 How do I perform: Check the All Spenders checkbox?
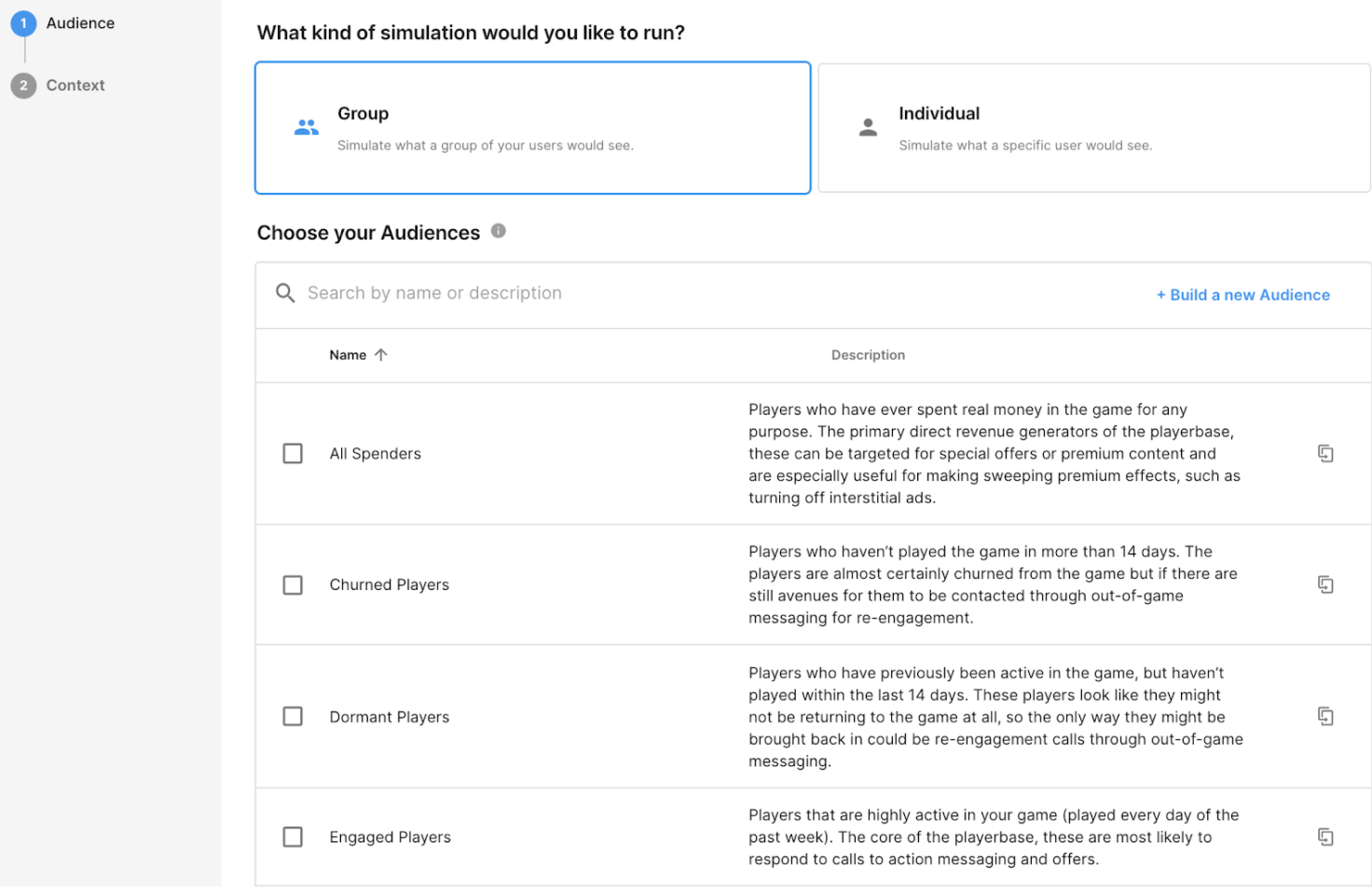[293, 454]
